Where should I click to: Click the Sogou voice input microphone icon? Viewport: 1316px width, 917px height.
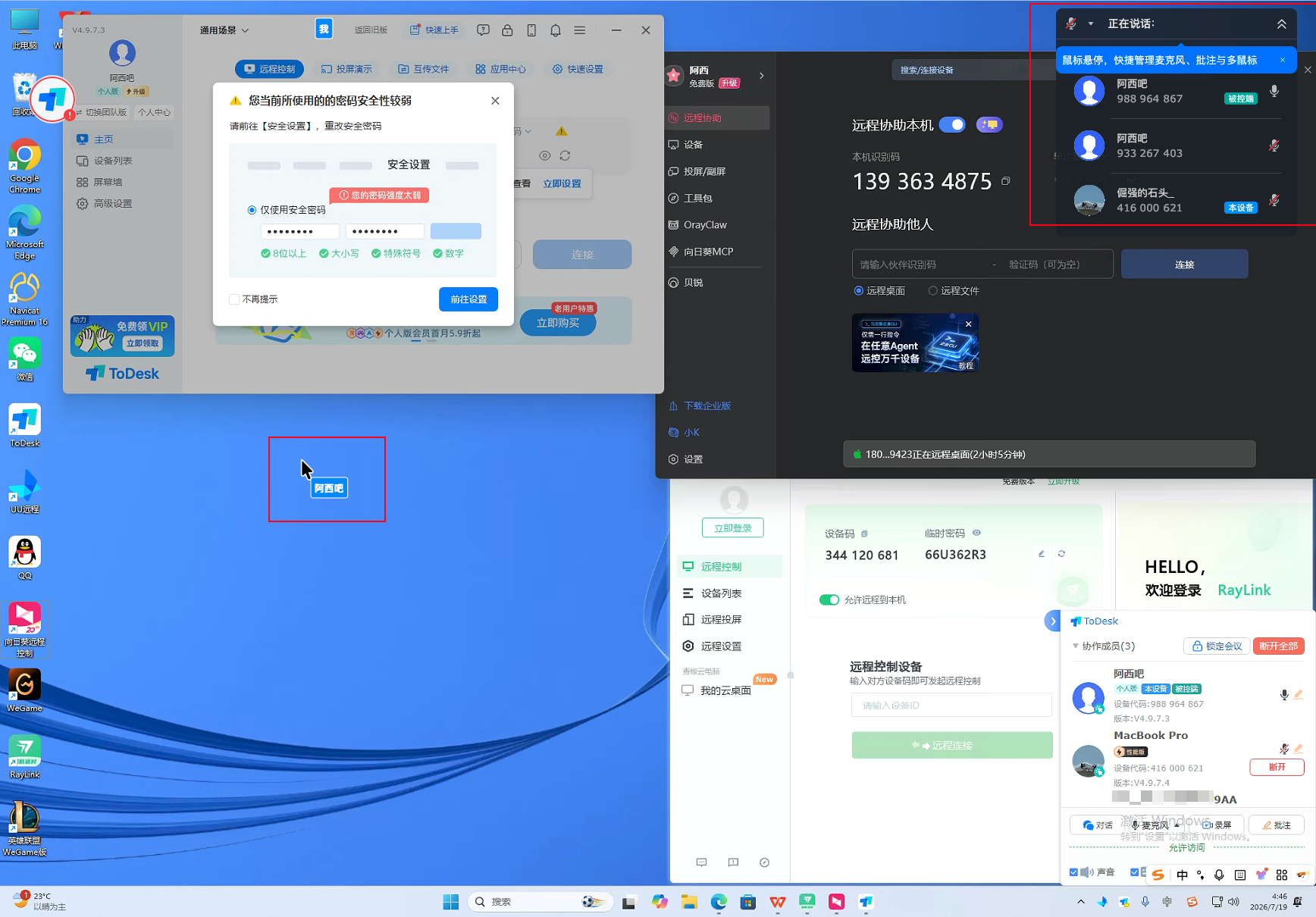(1219, 875)
